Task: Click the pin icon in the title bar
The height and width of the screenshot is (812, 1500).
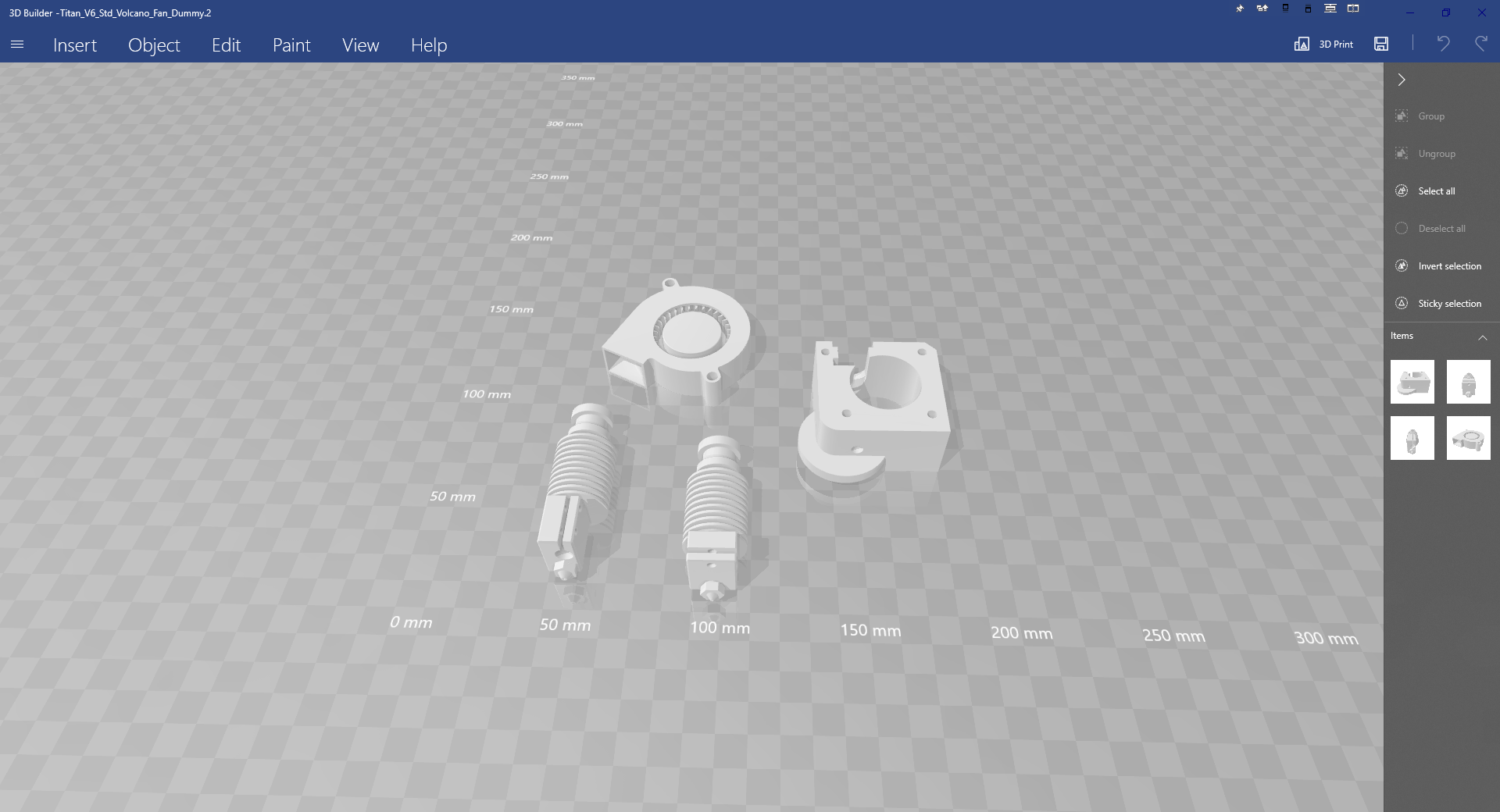Action: coord(1240,9)
